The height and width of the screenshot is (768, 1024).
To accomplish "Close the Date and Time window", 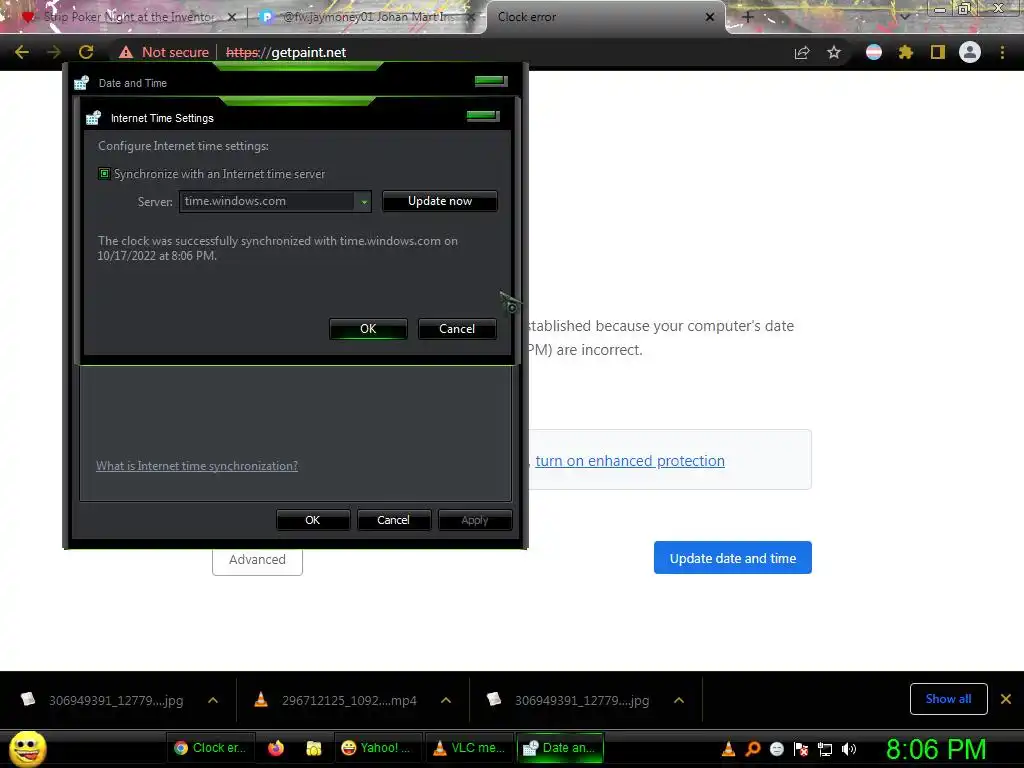I will [490, 80].
